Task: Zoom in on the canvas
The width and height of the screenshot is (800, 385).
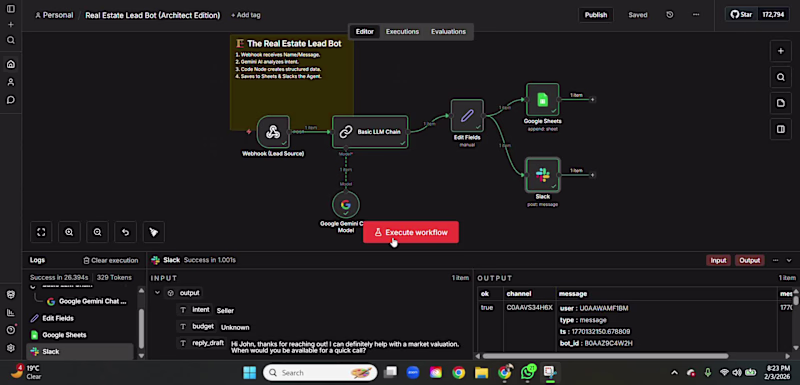Action: 69,232
